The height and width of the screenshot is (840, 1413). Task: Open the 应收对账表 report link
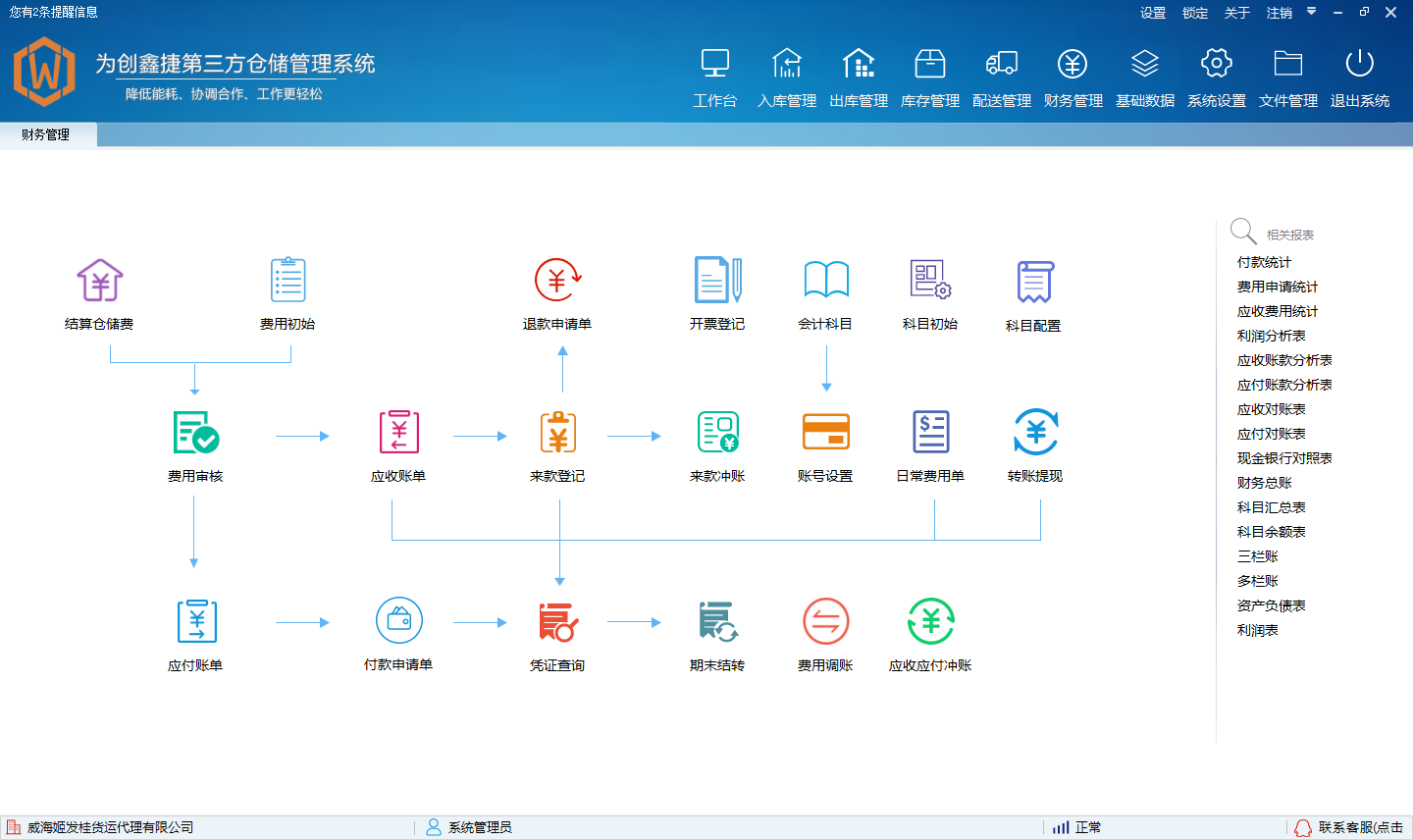tap(1271, 409)
